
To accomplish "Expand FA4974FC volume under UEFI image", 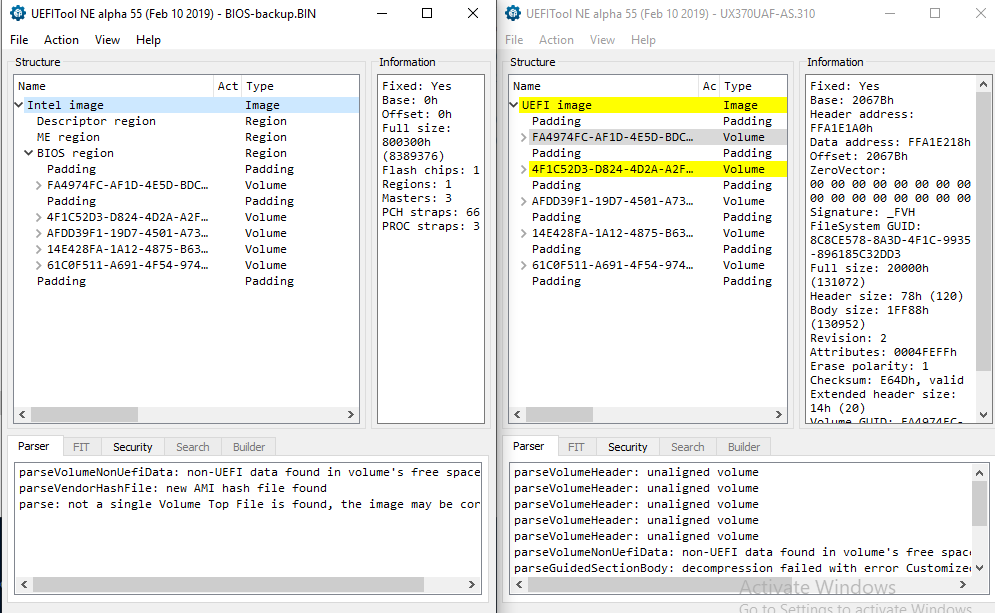I will [524, 137].
